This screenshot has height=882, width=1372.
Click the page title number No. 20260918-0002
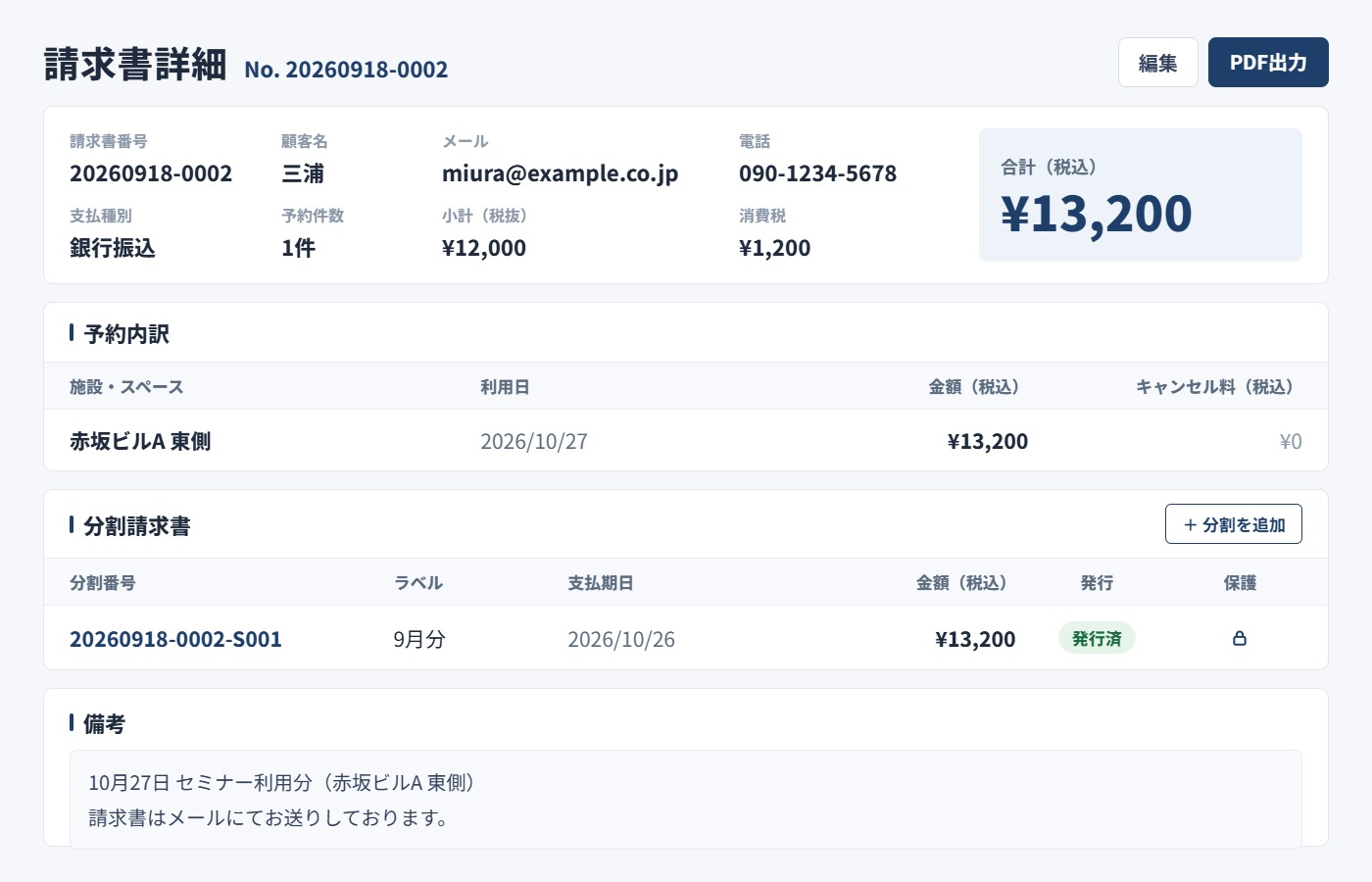[x=346, y=70]
